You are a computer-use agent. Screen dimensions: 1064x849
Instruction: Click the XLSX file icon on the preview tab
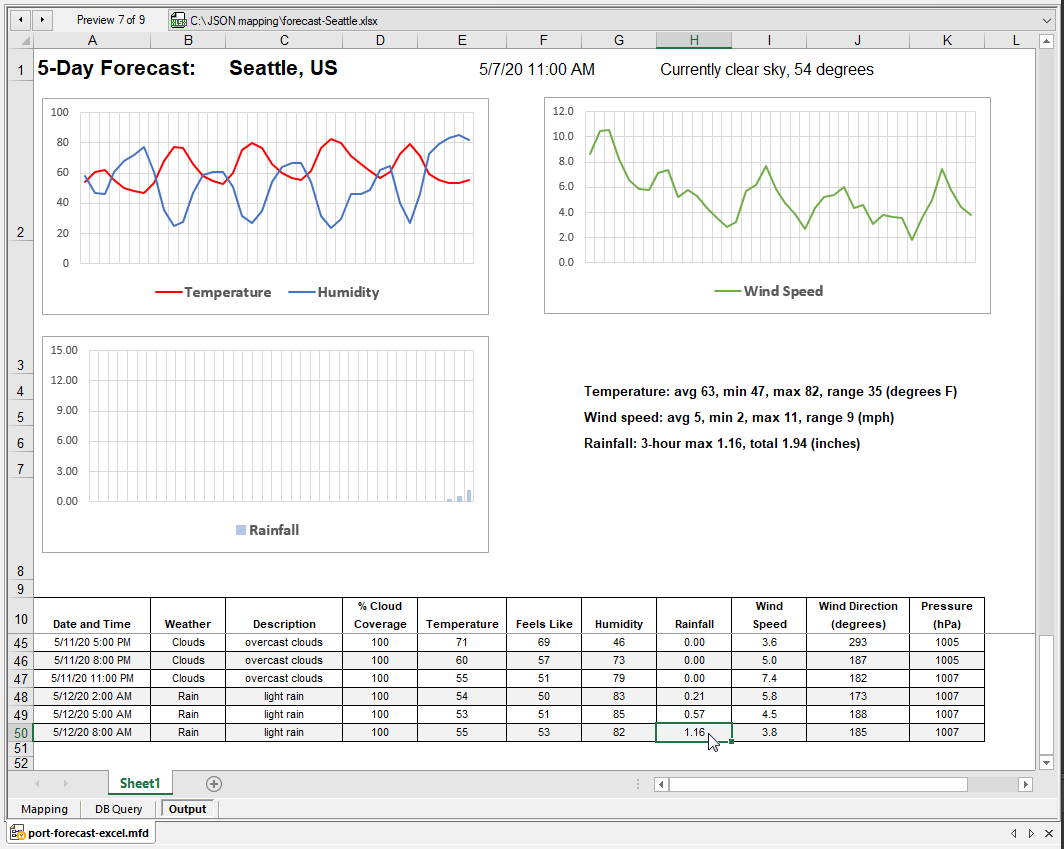(178, 19)
